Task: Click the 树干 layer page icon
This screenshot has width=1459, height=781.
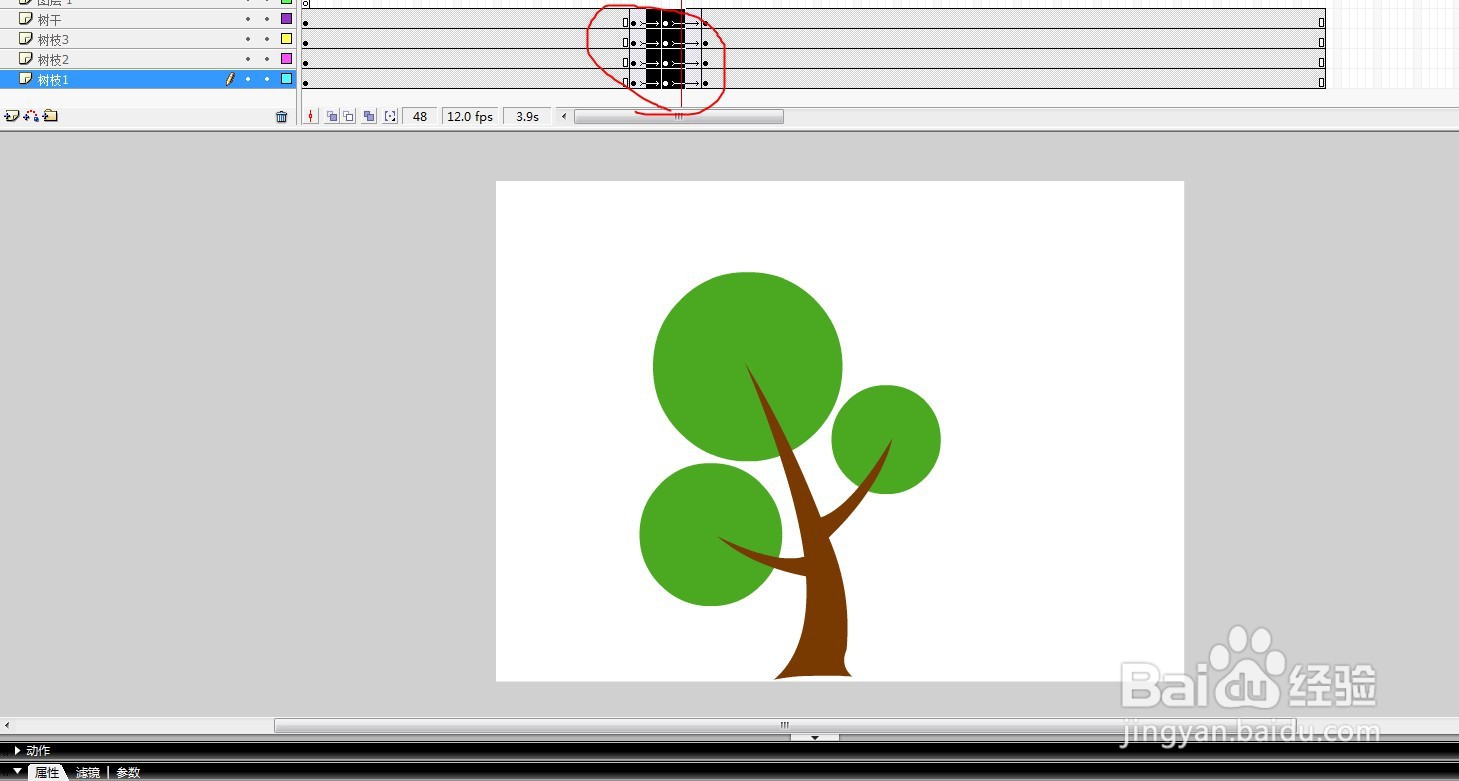Action: [26, 19]
